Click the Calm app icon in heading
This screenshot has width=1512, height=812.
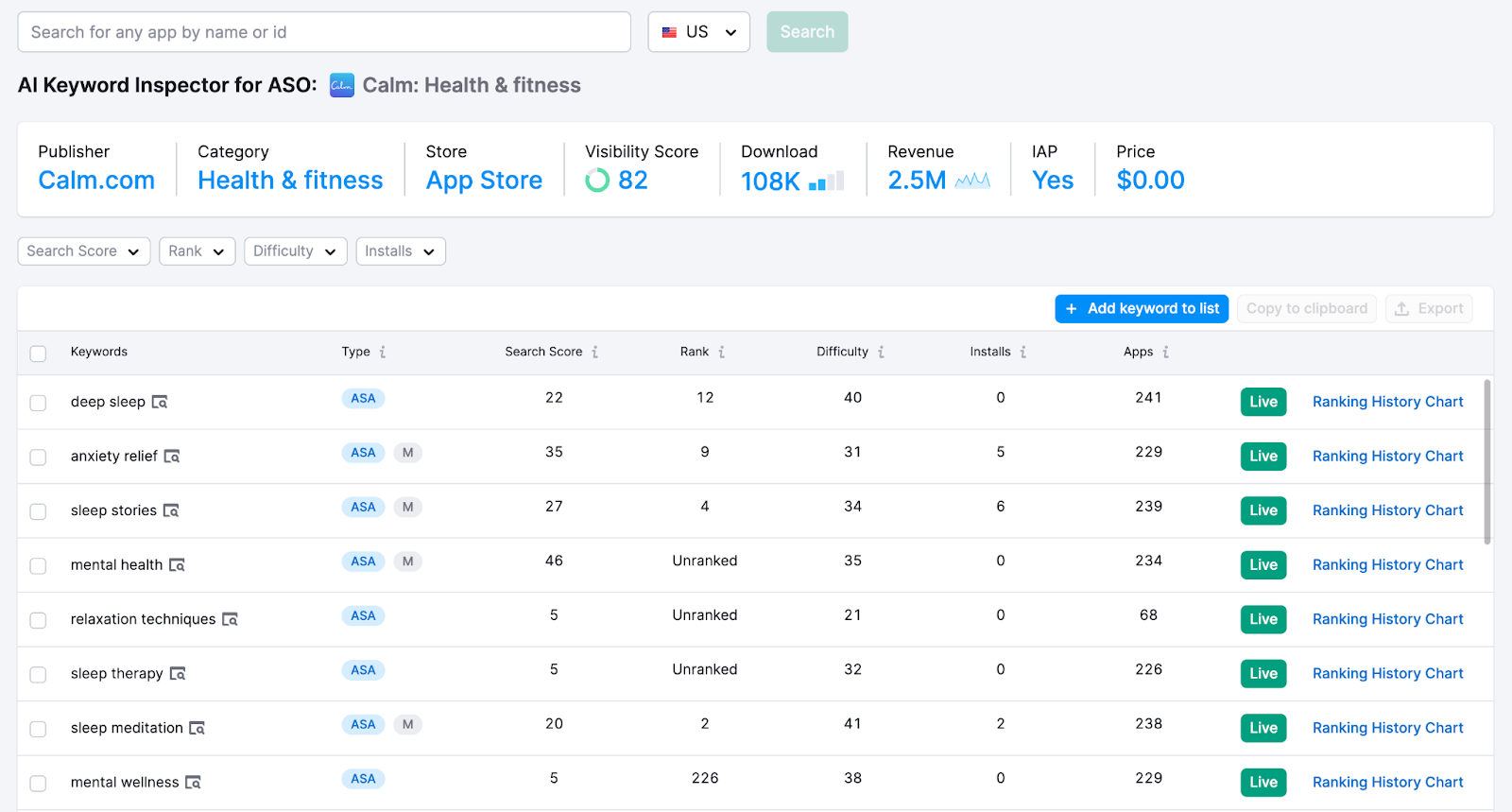(x=342, y=86)
